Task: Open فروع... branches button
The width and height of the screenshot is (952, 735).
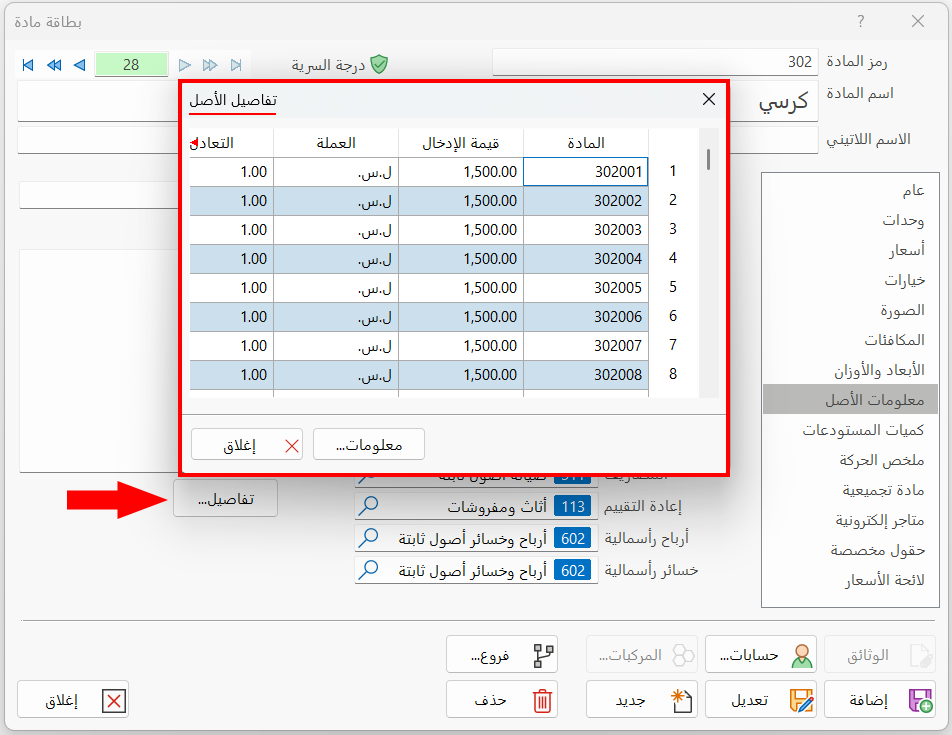Action: [502, 654]
